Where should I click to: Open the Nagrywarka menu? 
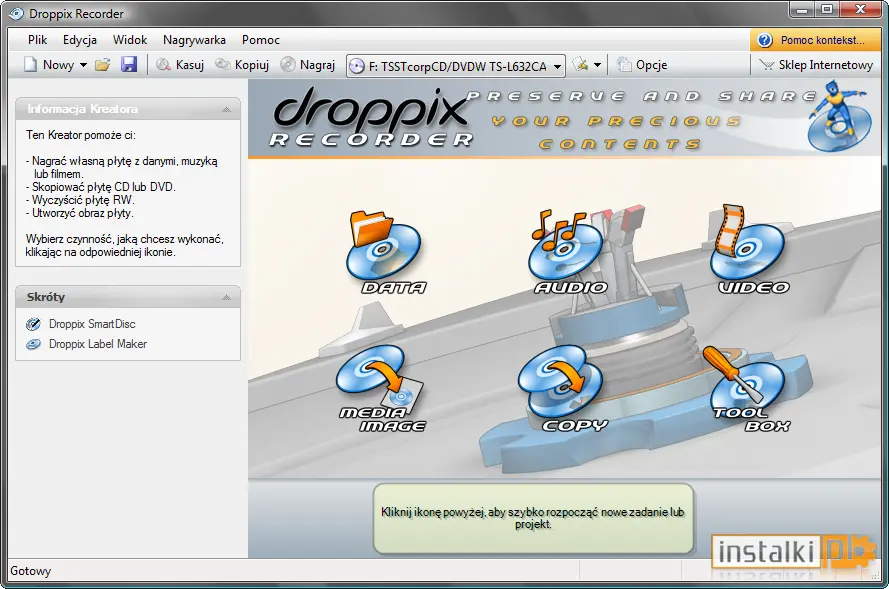[x=194, y=40]
